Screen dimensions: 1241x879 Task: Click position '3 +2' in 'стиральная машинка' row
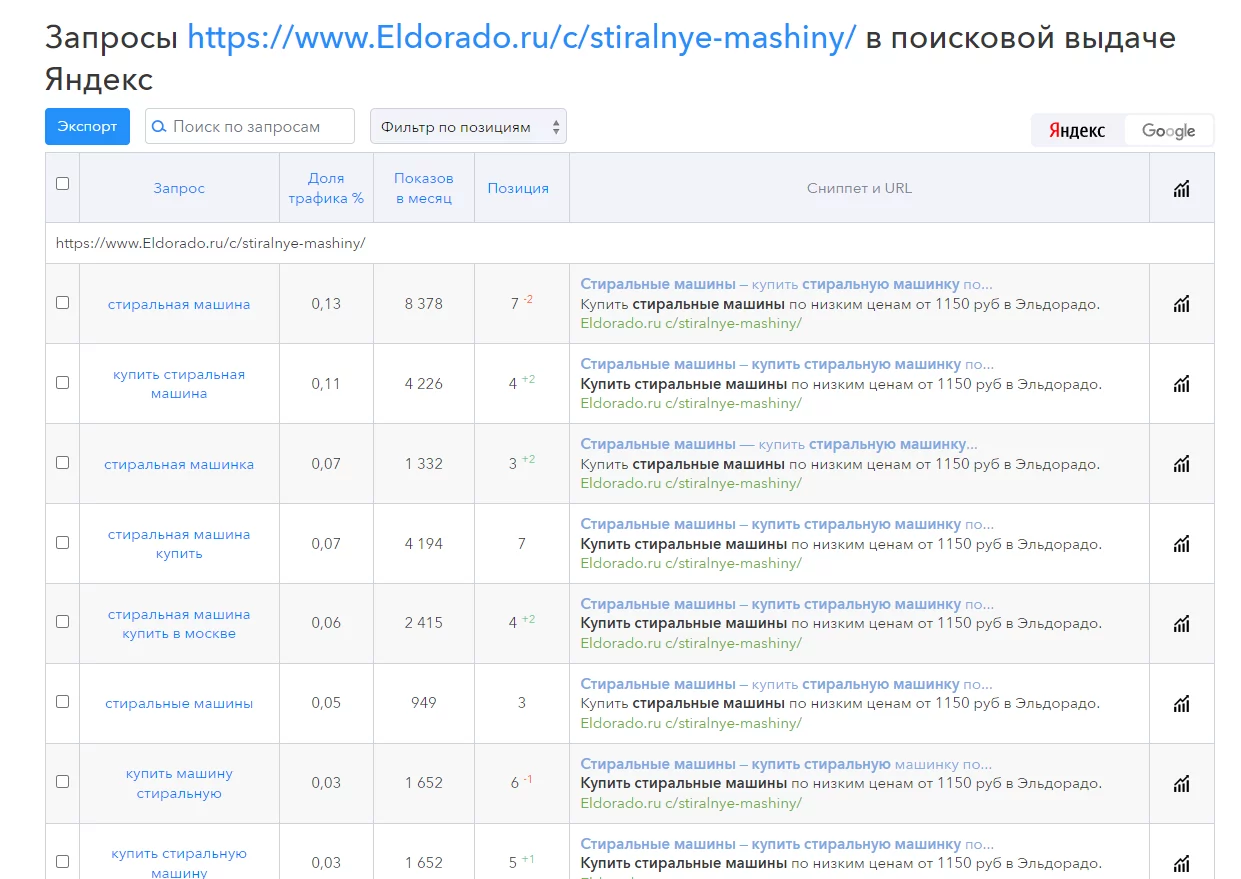(x=521, y=462)
